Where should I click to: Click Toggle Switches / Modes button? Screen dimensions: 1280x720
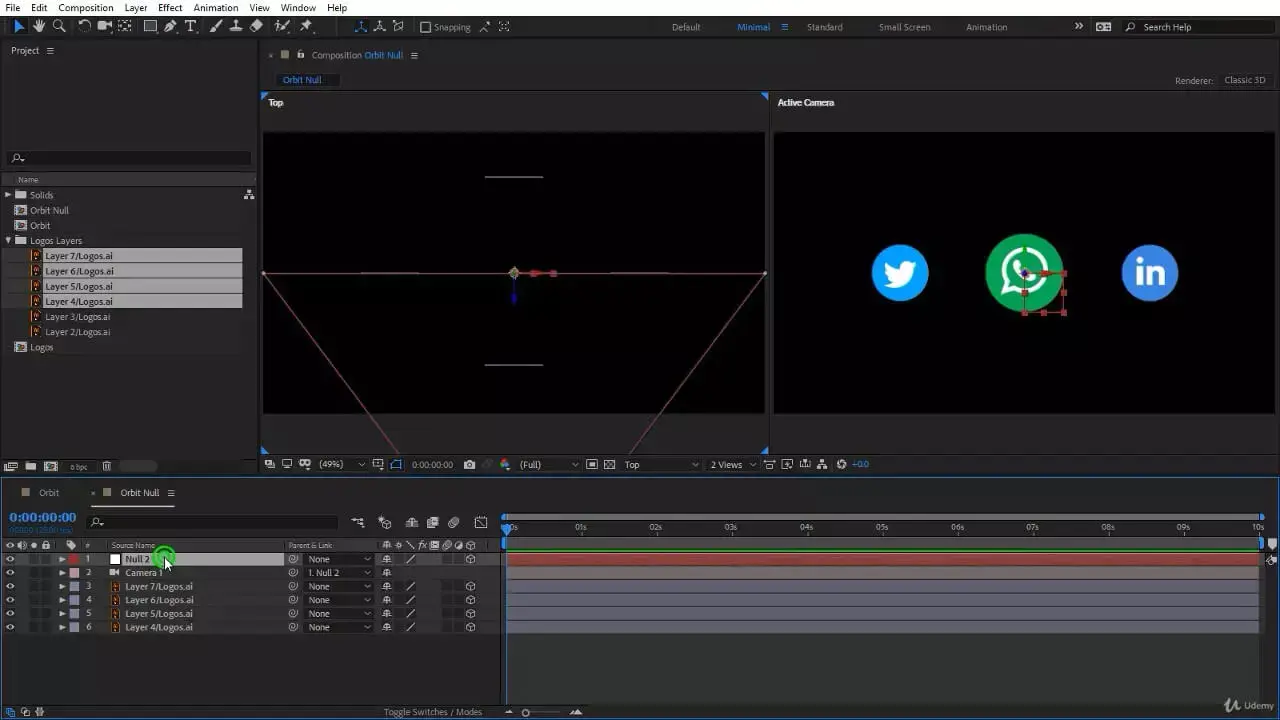(x=432, y=712)
